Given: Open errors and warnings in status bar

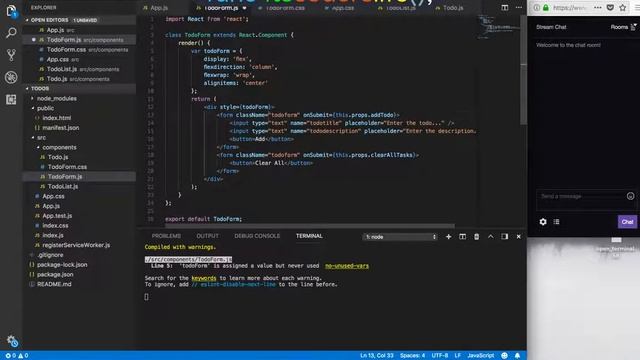Looking at the screenshot, I should pyautogui.click(x=17, y=356).
